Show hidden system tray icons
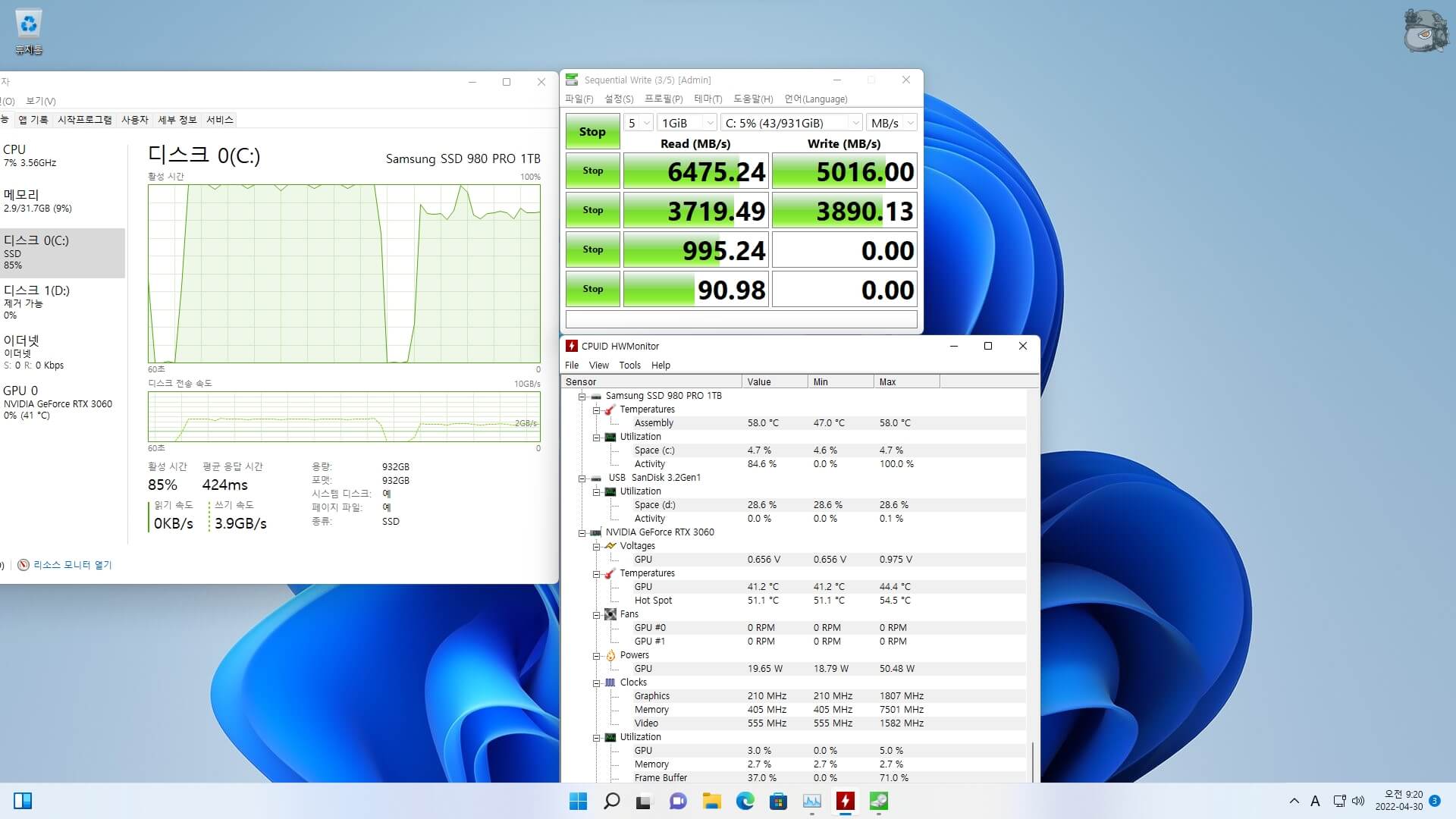1456x819 pixels. (x=1294, y=801)
